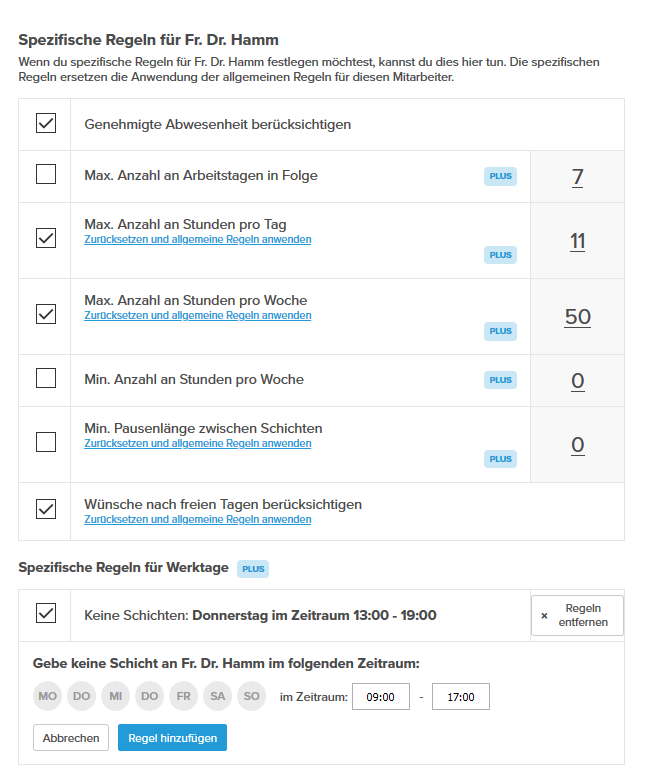Enable Max. Anzahl an Arbeitstagen in Folge
Screen dimensions: 646x783
pos(46,176)
